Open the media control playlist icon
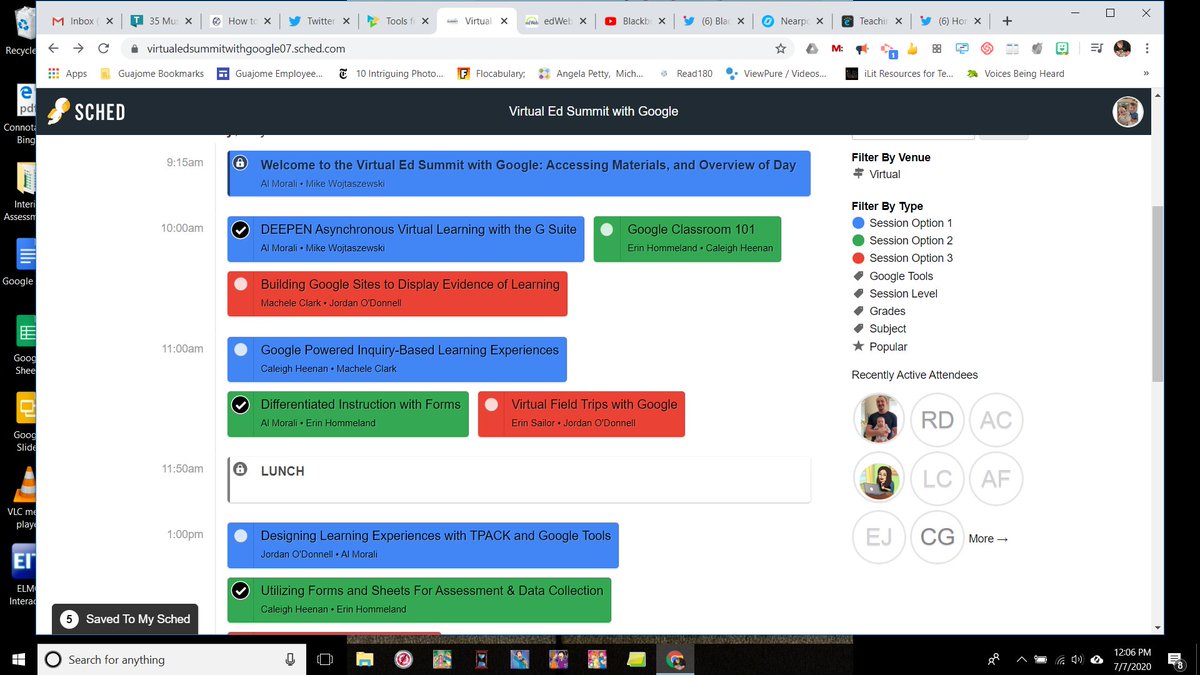 (1096, 48)
